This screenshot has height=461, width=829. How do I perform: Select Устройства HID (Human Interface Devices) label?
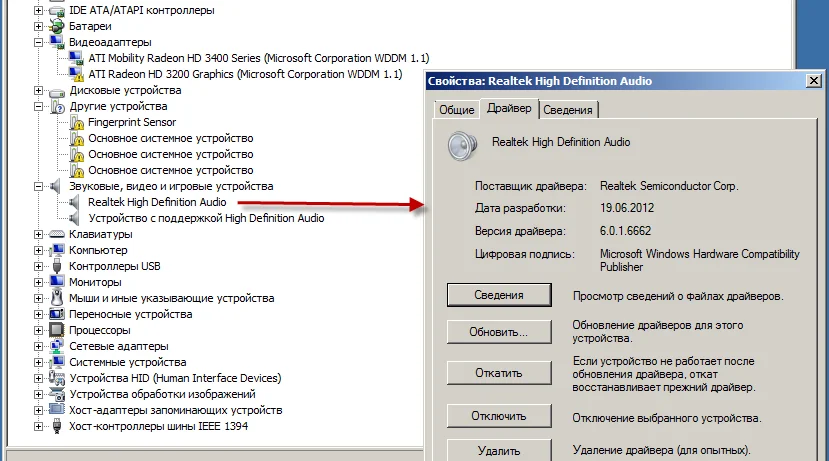tap(175, 378)
